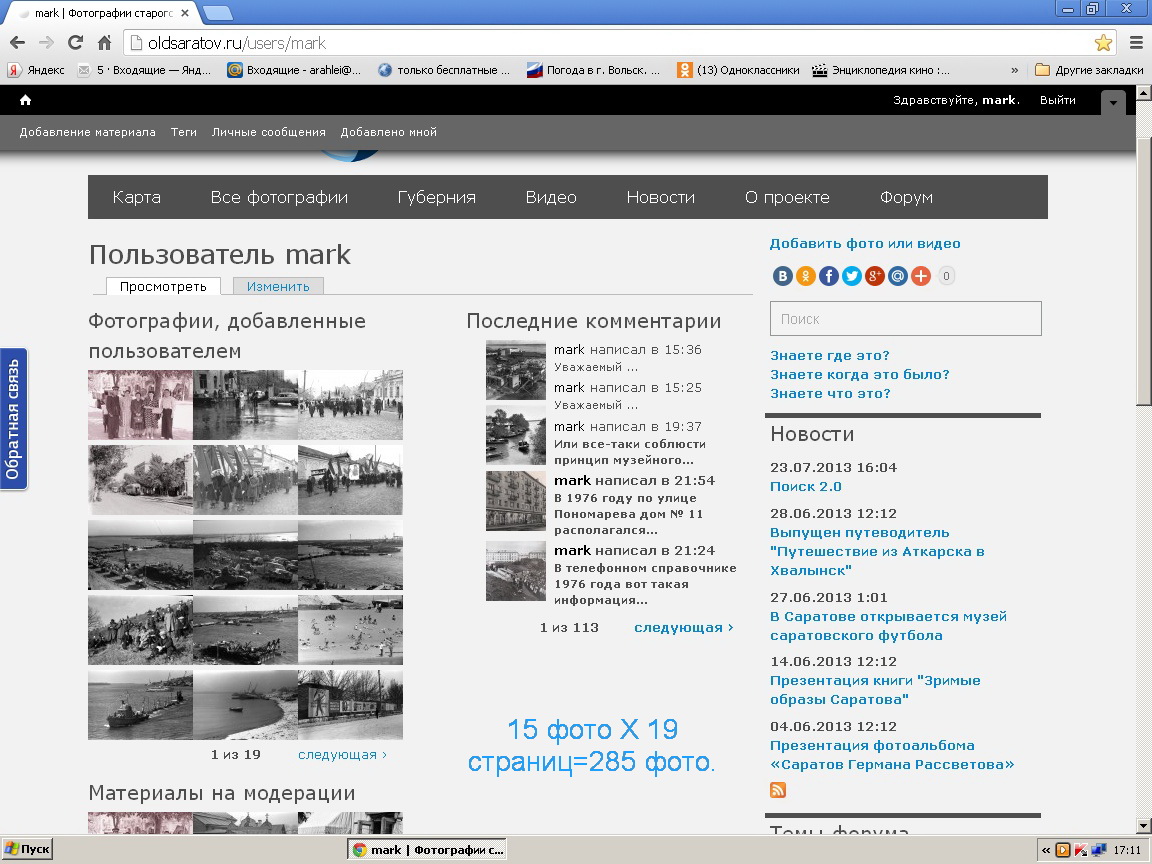Click the Windows Пуск start button
The height and width of the screenshot is (864, 1152).
[x=27, y=850]
